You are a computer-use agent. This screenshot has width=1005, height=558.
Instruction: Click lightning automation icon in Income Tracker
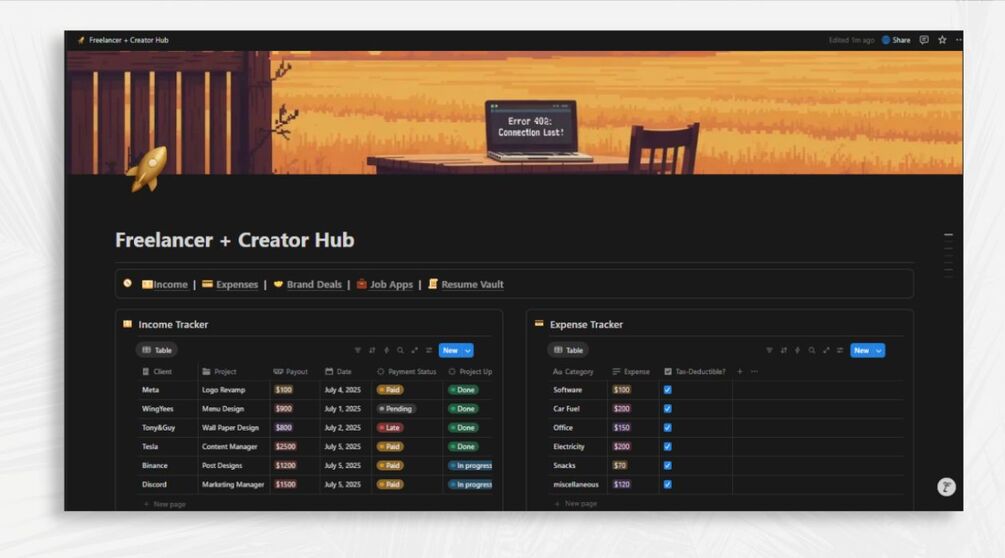[386, 350]
